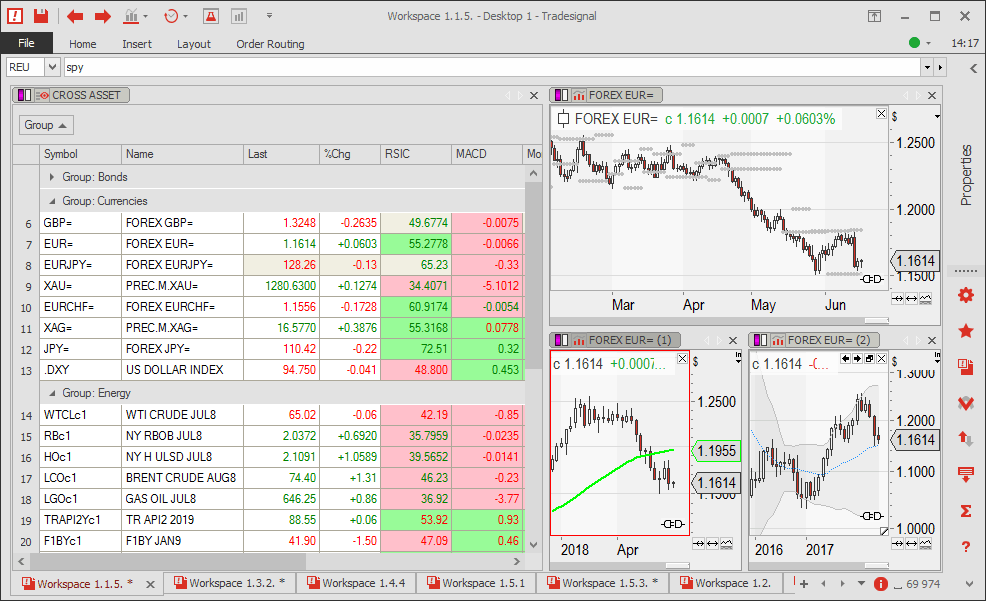Switch to the Workspace 1.3.2. tab

pos(230,583)
